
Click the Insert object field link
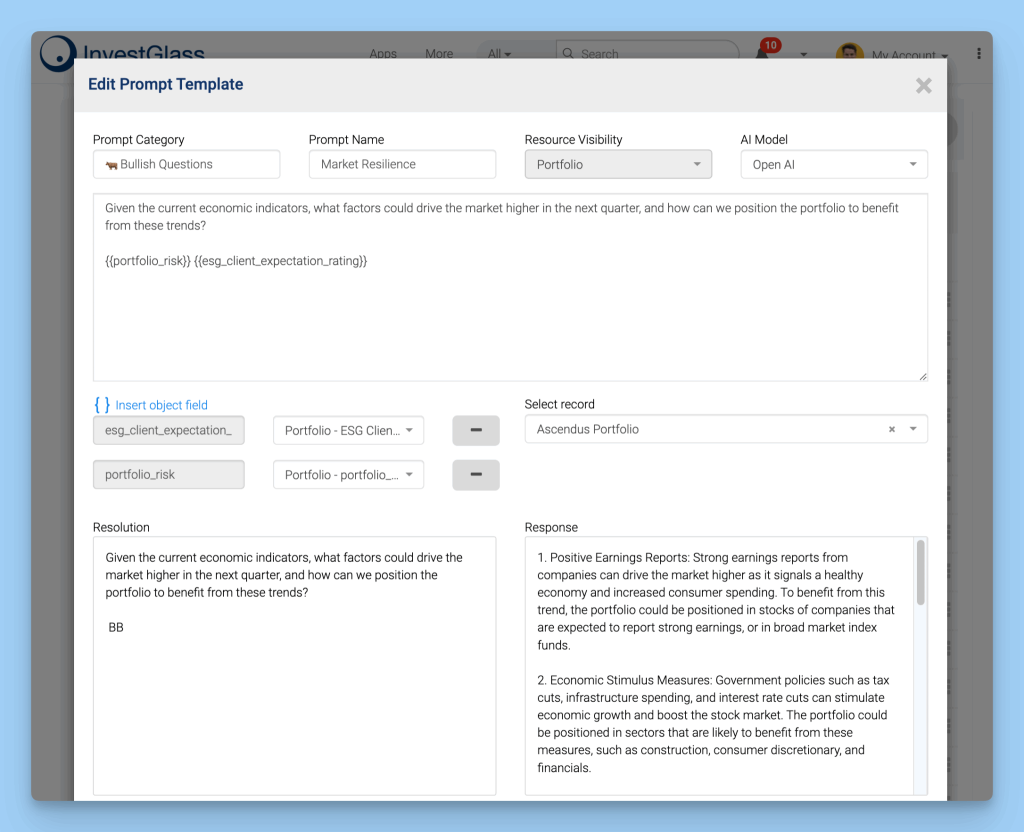[161, 405]
